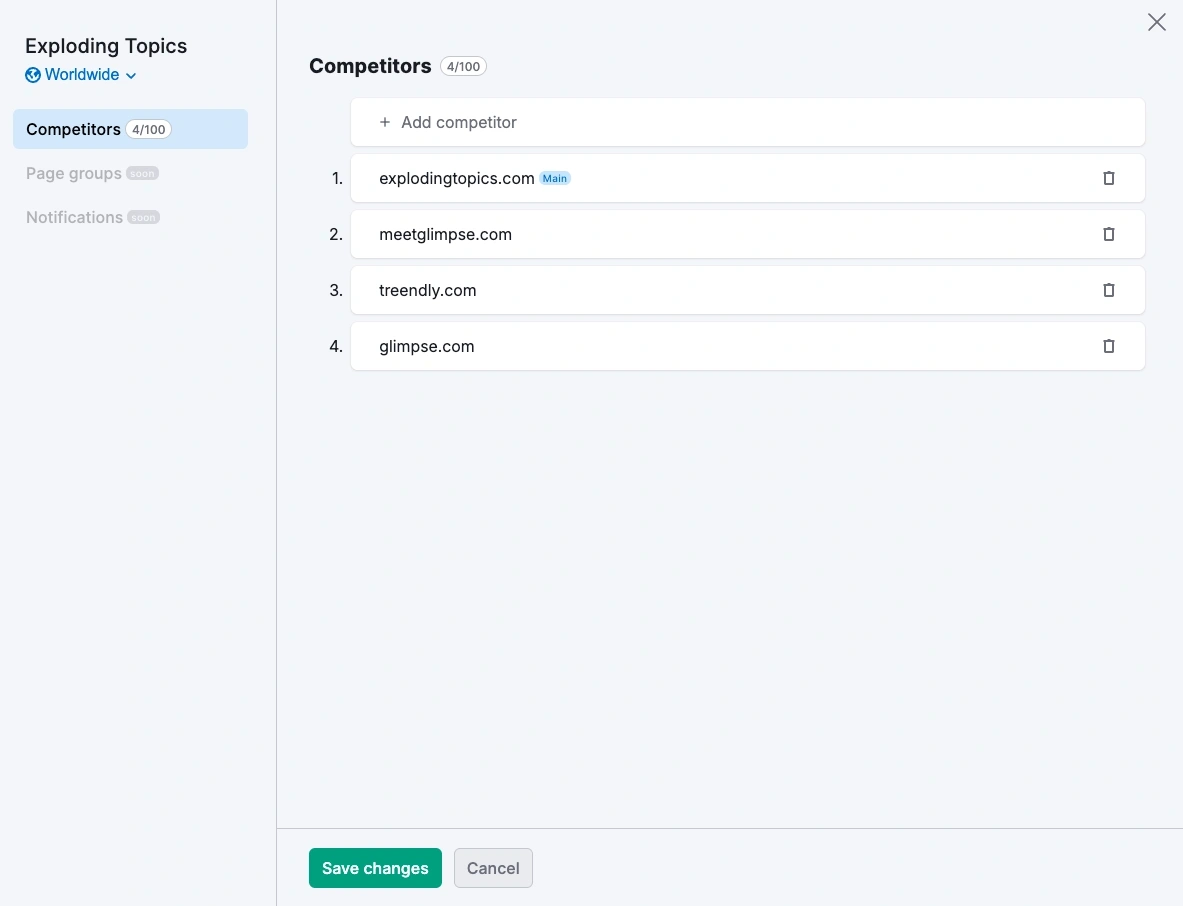1183x906 pixels.
Task: Delete the explodingtopics.com competitor entry
Action: coord(1108,178)
